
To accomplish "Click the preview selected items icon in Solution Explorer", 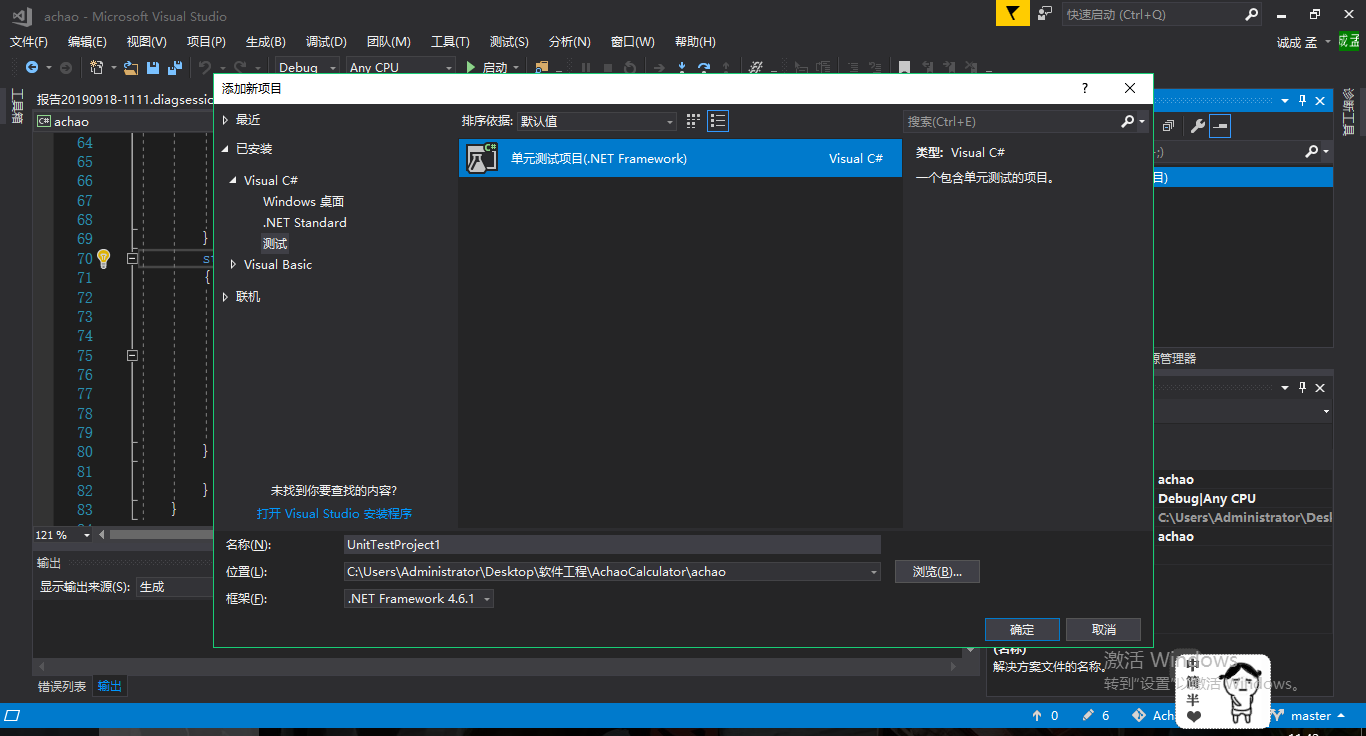I will [x=1219, y=126].
